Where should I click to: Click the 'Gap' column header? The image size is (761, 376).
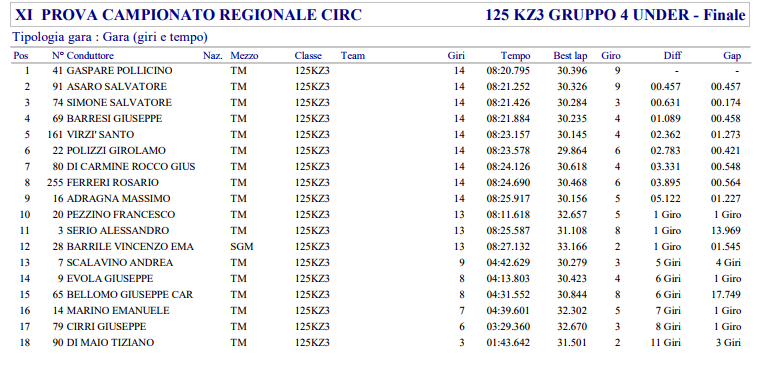point(732,56)
